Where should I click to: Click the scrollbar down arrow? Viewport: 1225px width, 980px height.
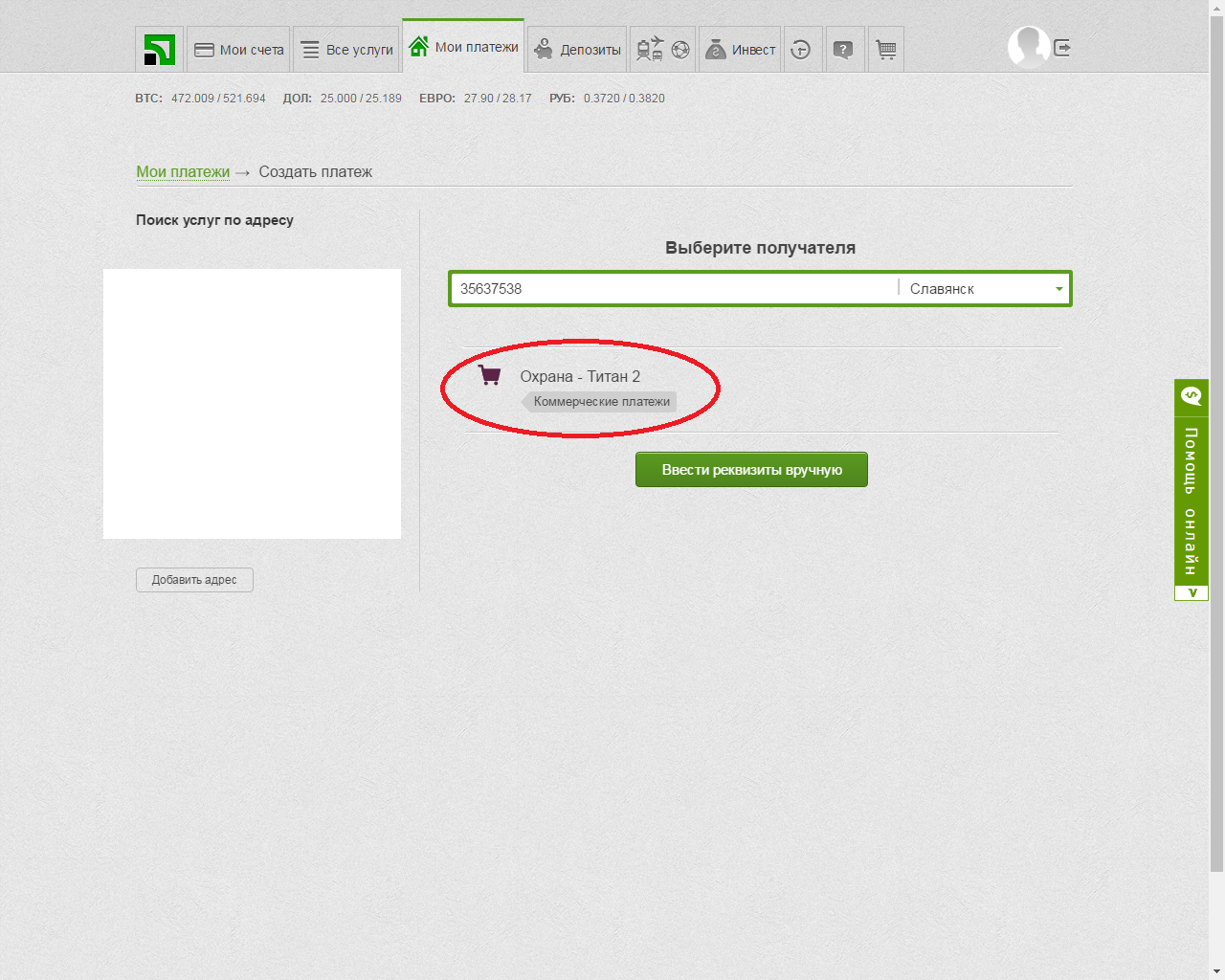click(1216, 971)
